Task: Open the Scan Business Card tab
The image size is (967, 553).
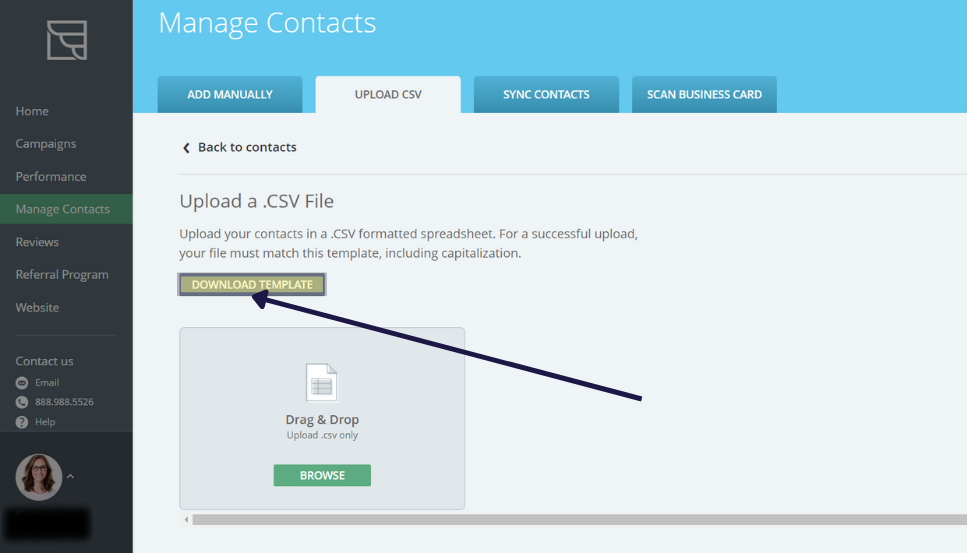Action: pos(704,95)
